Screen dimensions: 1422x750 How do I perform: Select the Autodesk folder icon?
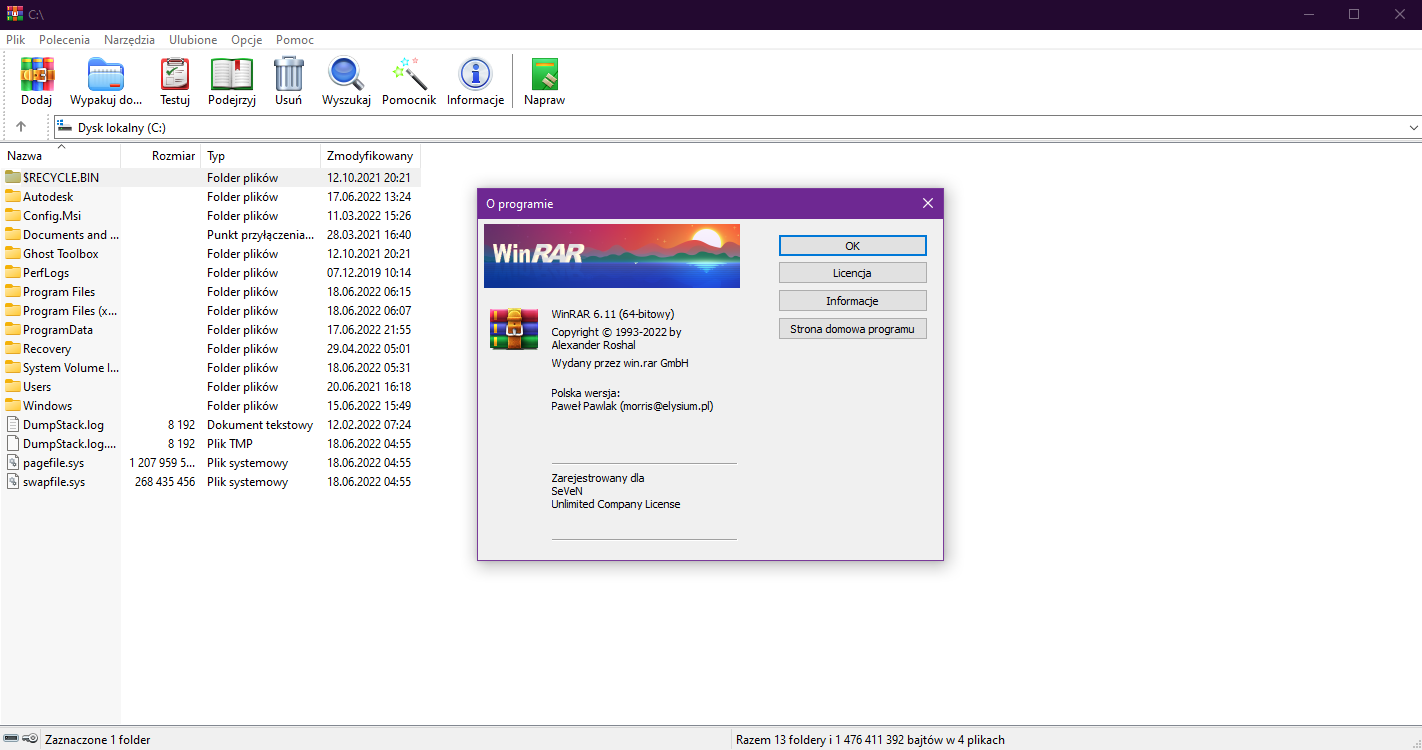(13, 197)
